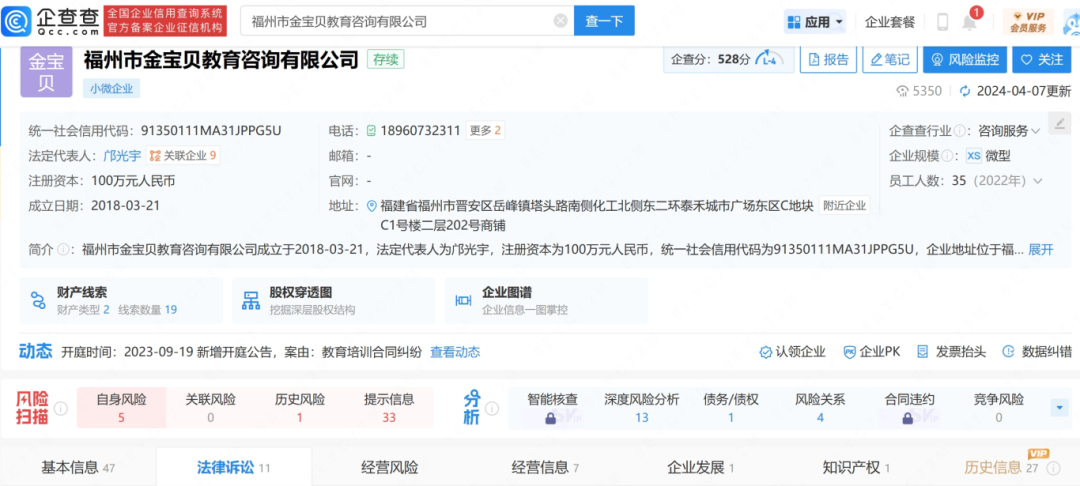Open 债务/债权 1
This screenshot has width=1080, height=486.
pyautogui.click(x=731, y=408)
